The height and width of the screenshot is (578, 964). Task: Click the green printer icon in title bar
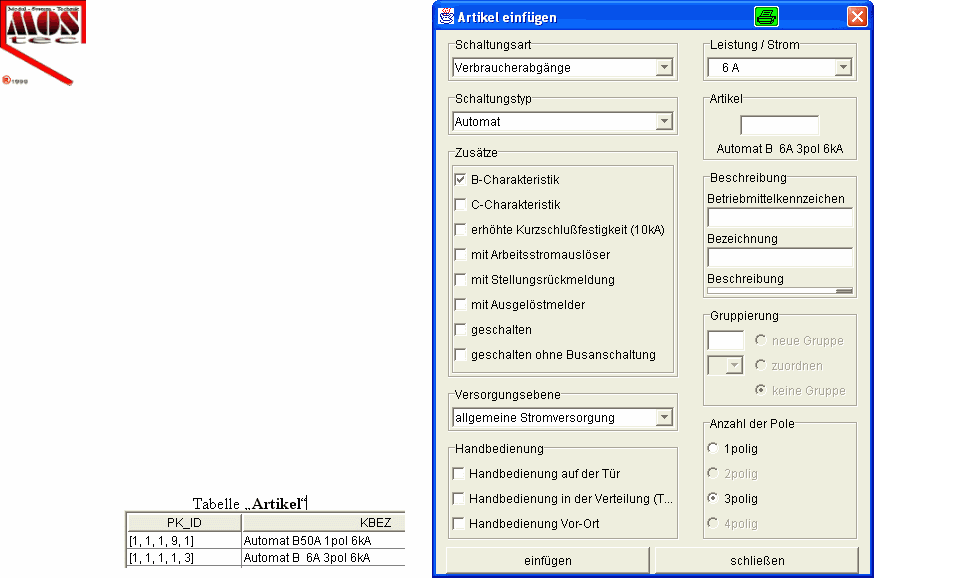(x=766, y=16)
